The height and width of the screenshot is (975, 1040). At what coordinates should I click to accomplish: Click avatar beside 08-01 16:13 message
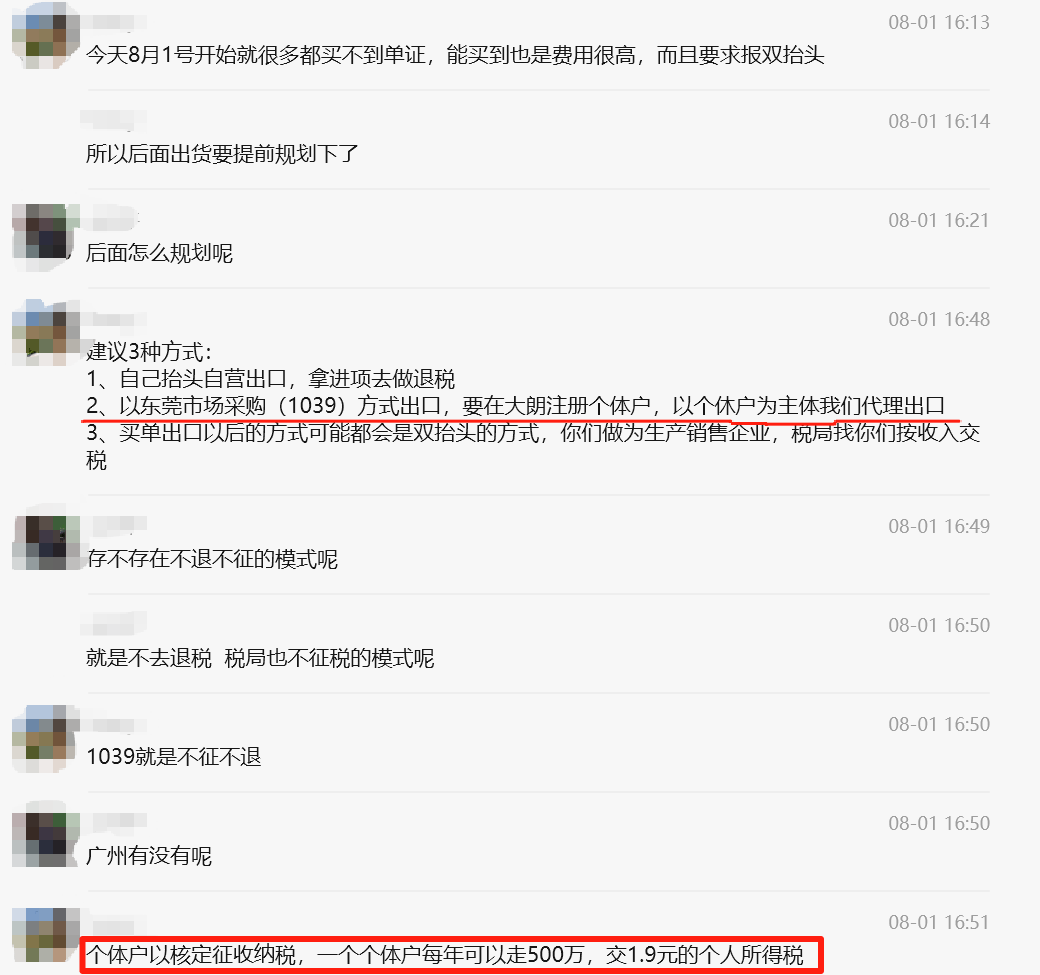tap(46, 34)
